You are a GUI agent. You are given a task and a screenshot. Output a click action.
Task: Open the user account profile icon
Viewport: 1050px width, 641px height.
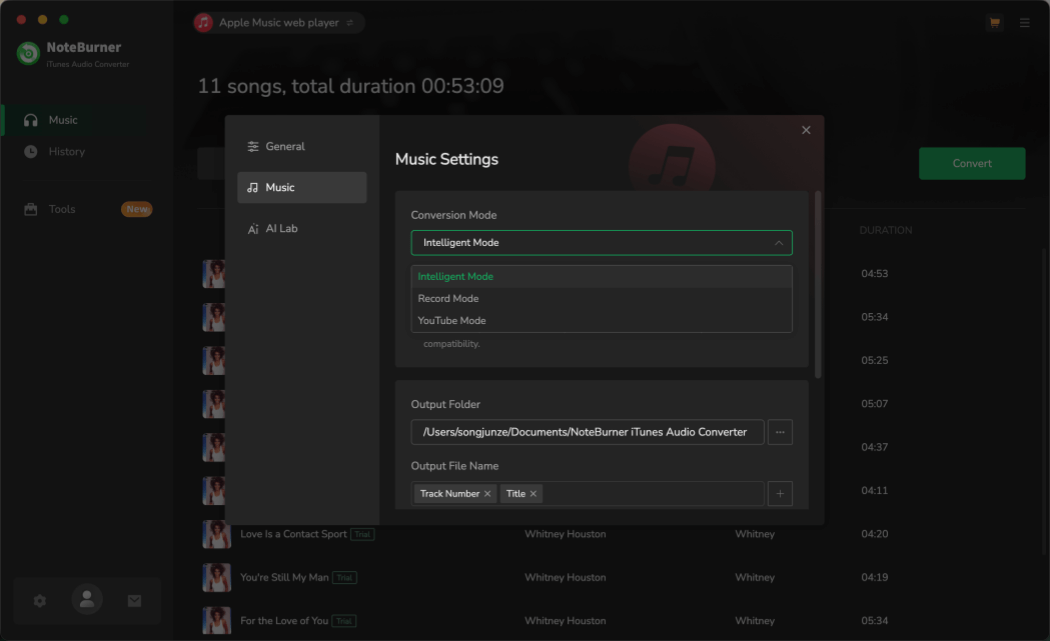coord(87,601)
